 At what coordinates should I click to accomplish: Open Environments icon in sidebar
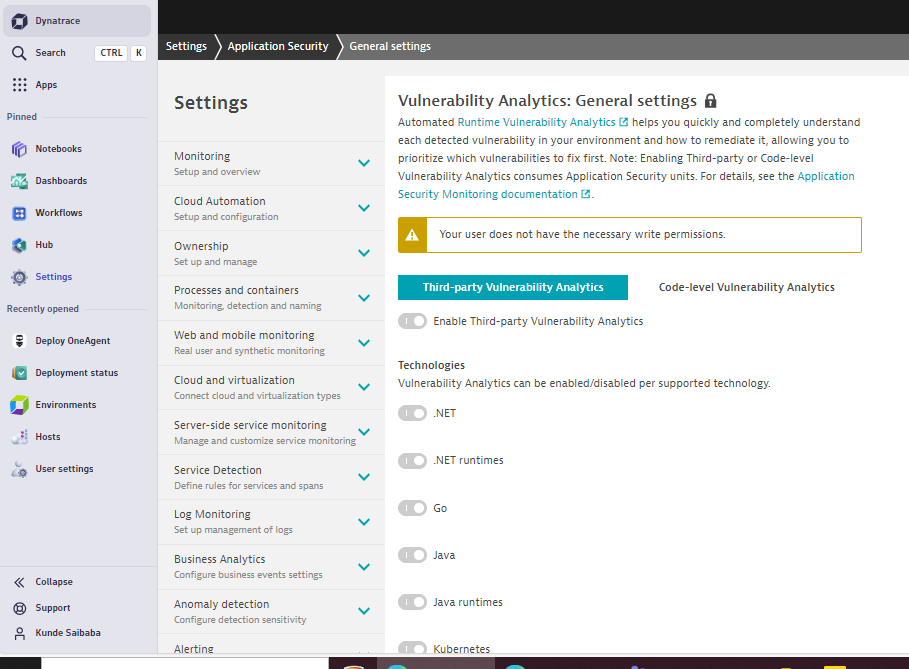point(19,405)
